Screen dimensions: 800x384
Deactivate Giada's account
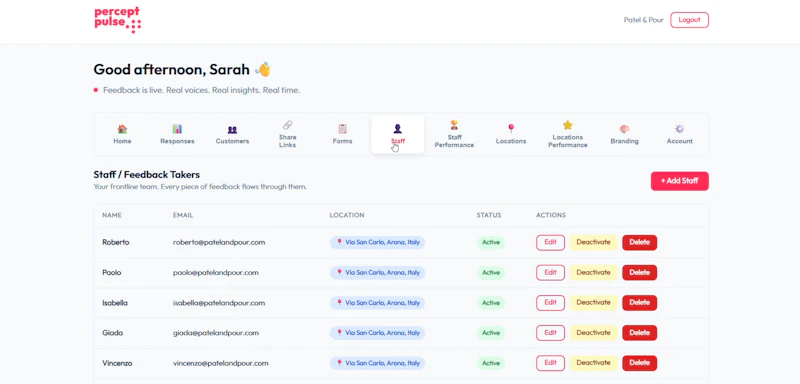pos(593,333)
